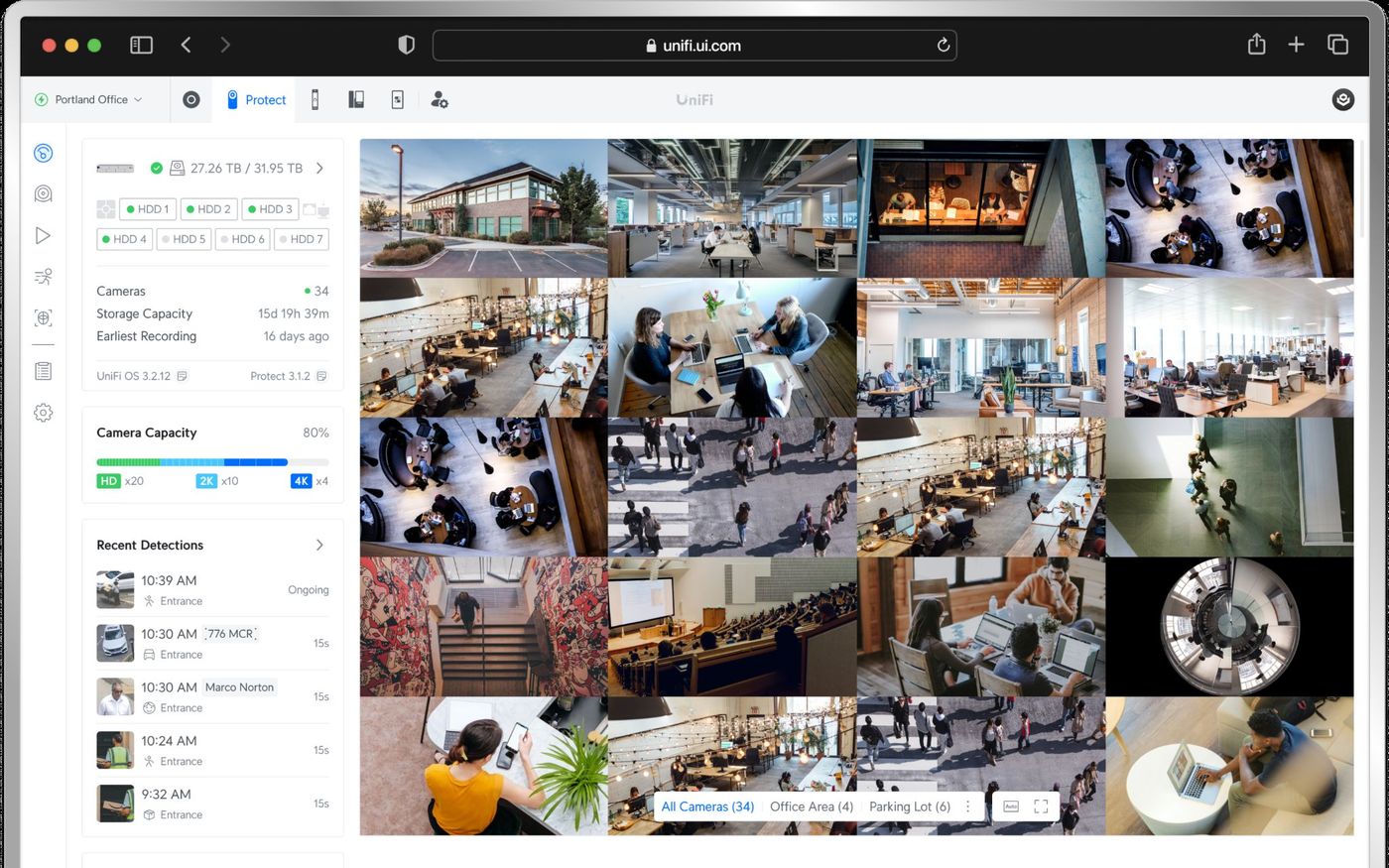Open the playback sidebar icon

pos(43,236)
